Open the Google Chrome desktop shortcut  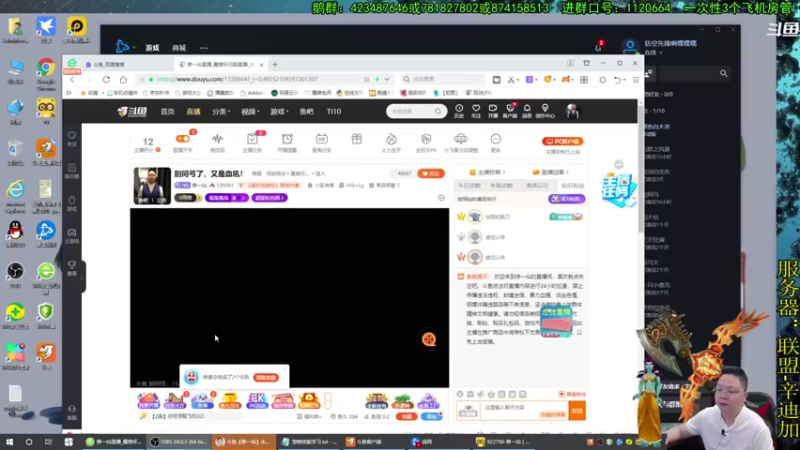point(45,69)
